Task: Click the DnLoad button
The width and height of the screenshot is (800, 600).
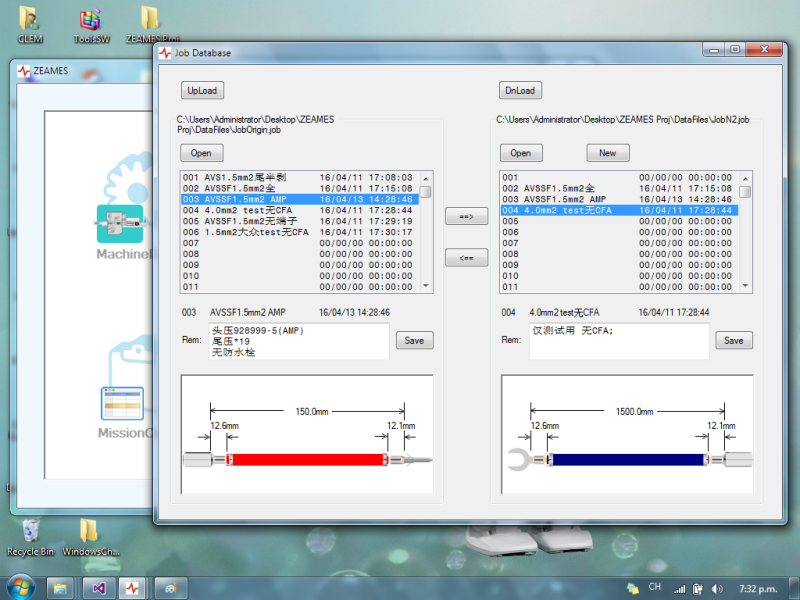Action: (x=519, y=90)
